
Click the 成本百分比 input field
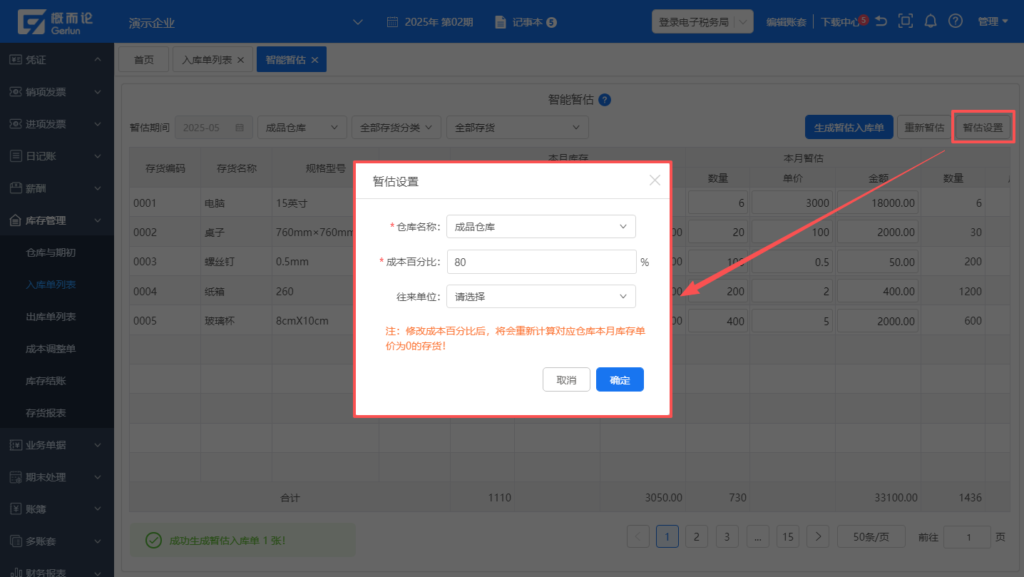540,262
